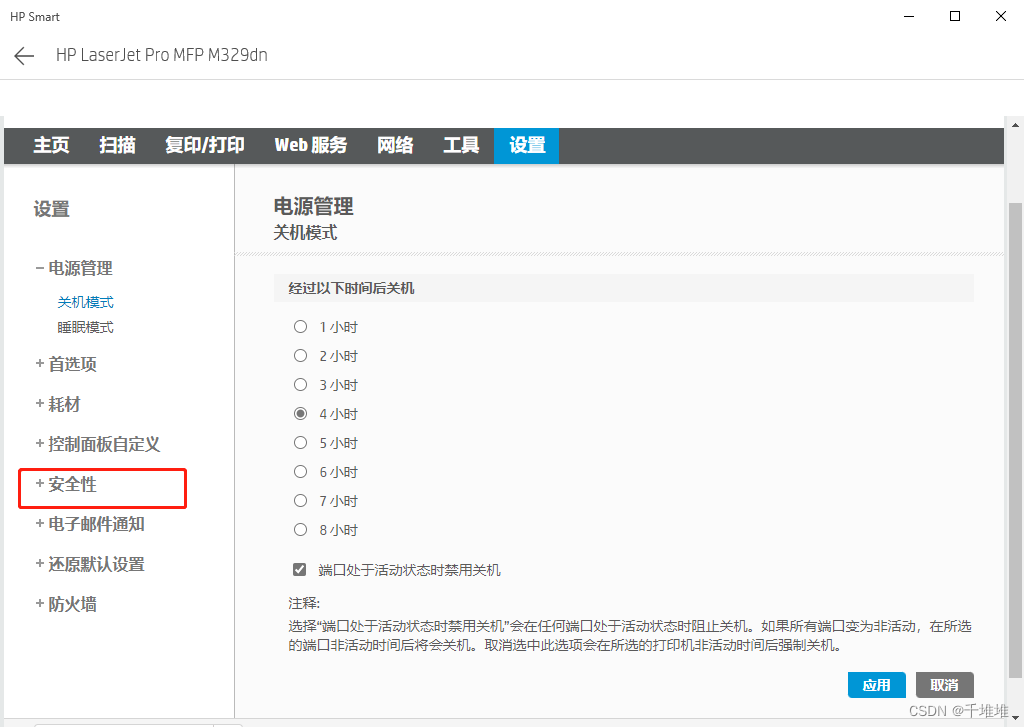Screen dimensions: 1024x727
Task: Expand the 控制面板自定义 section
Action: tap(98, 444)
